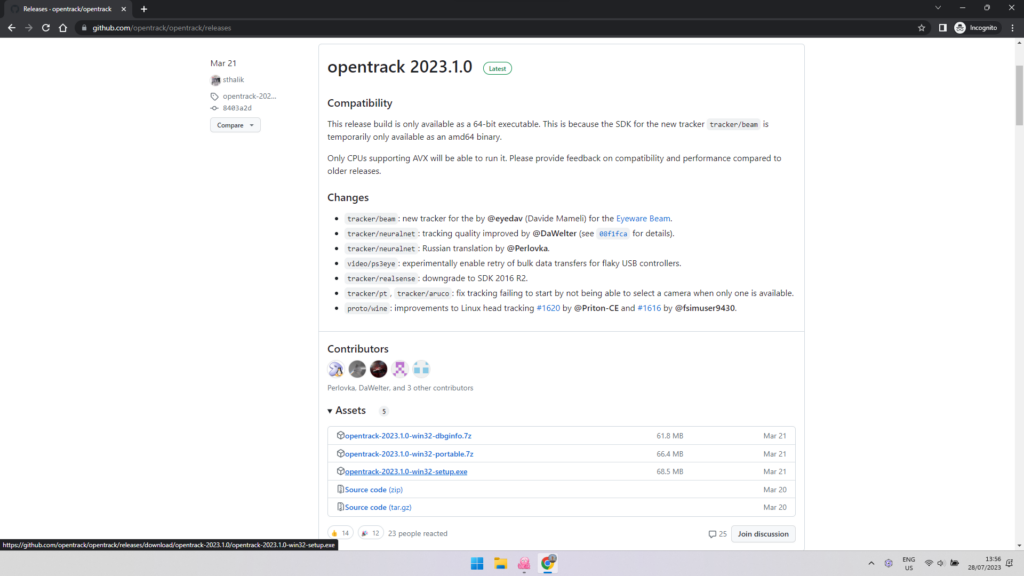Open Chrome from the taskbar
The width and height of the screenshot is (1024, 576).
[548, 564]
